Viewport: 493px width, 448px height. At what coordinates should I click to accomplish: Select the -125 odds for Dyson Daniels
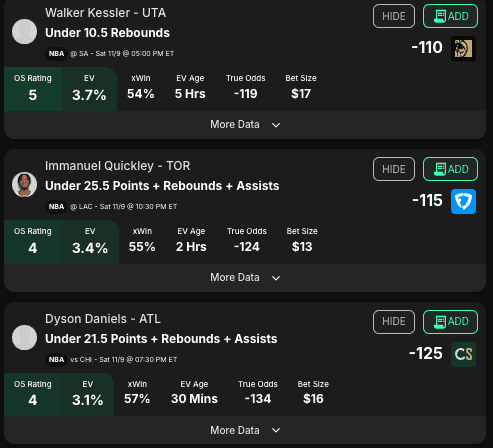pos(426,354)
